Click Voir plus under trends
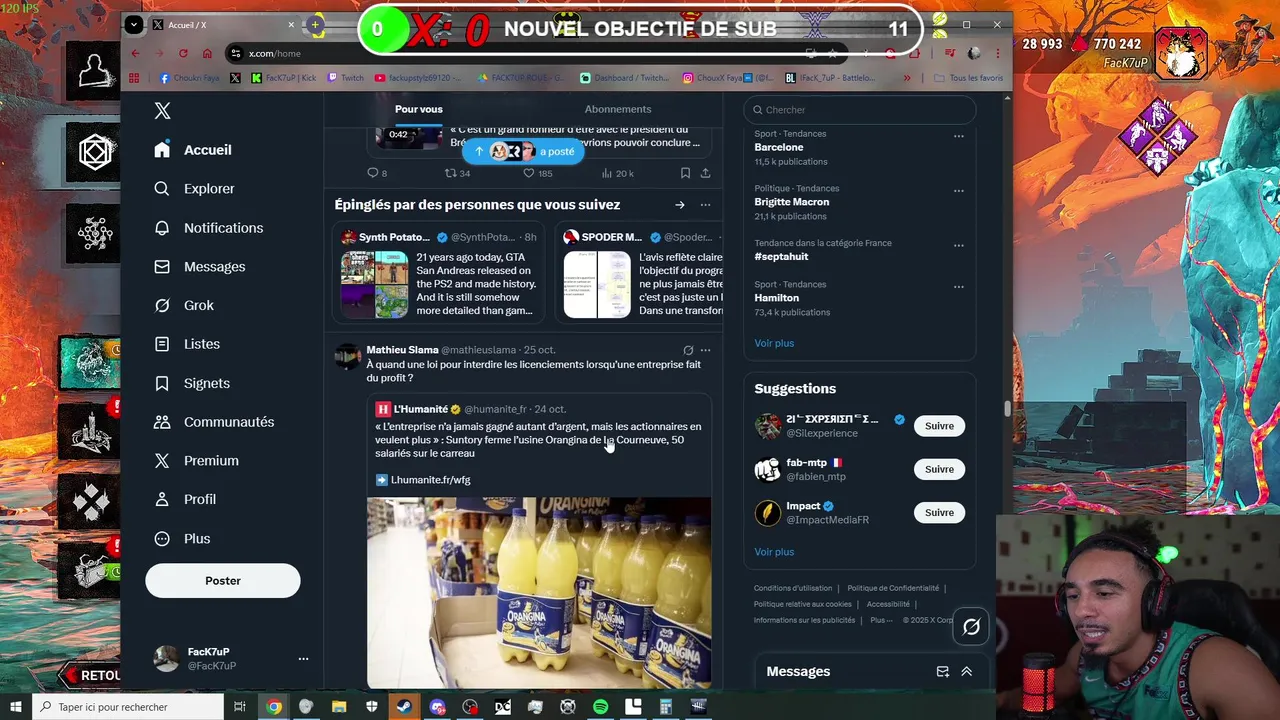 [774, 343]
